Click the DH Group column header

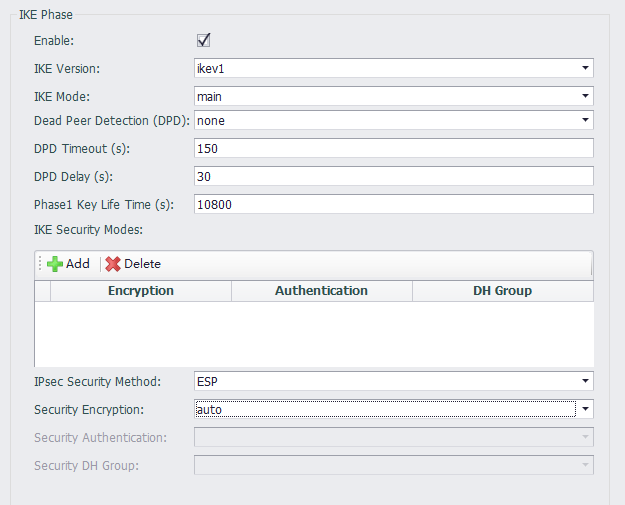coord(502,291)
